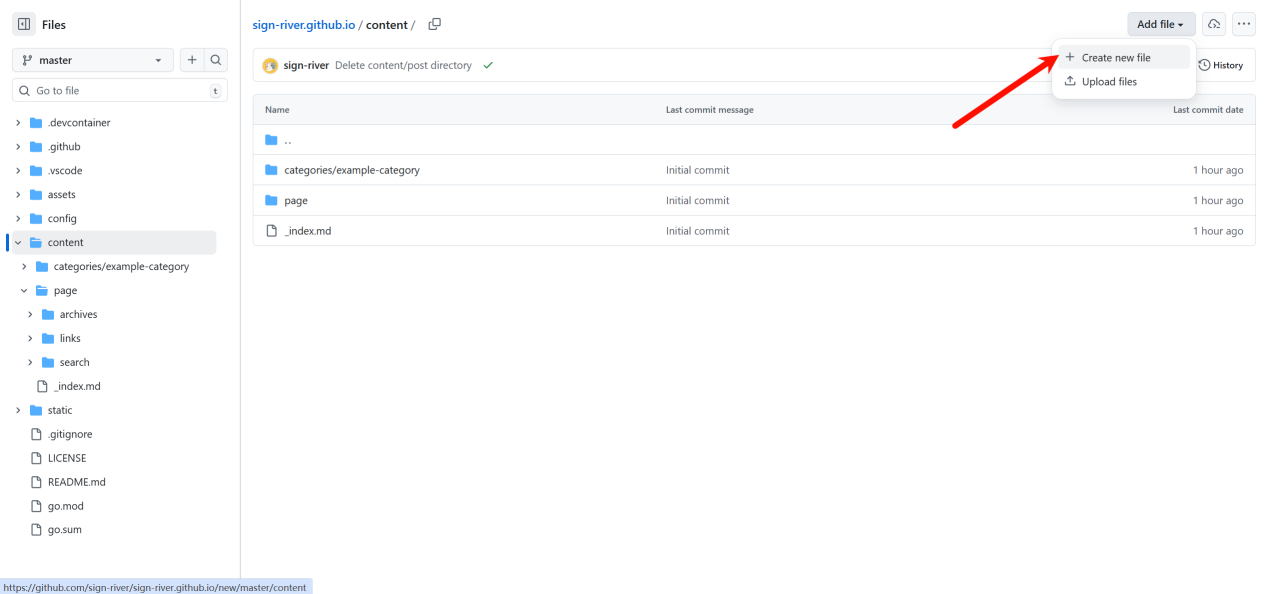Choose Upload files menu item

pyautogui.click(x=1124, y=82)
